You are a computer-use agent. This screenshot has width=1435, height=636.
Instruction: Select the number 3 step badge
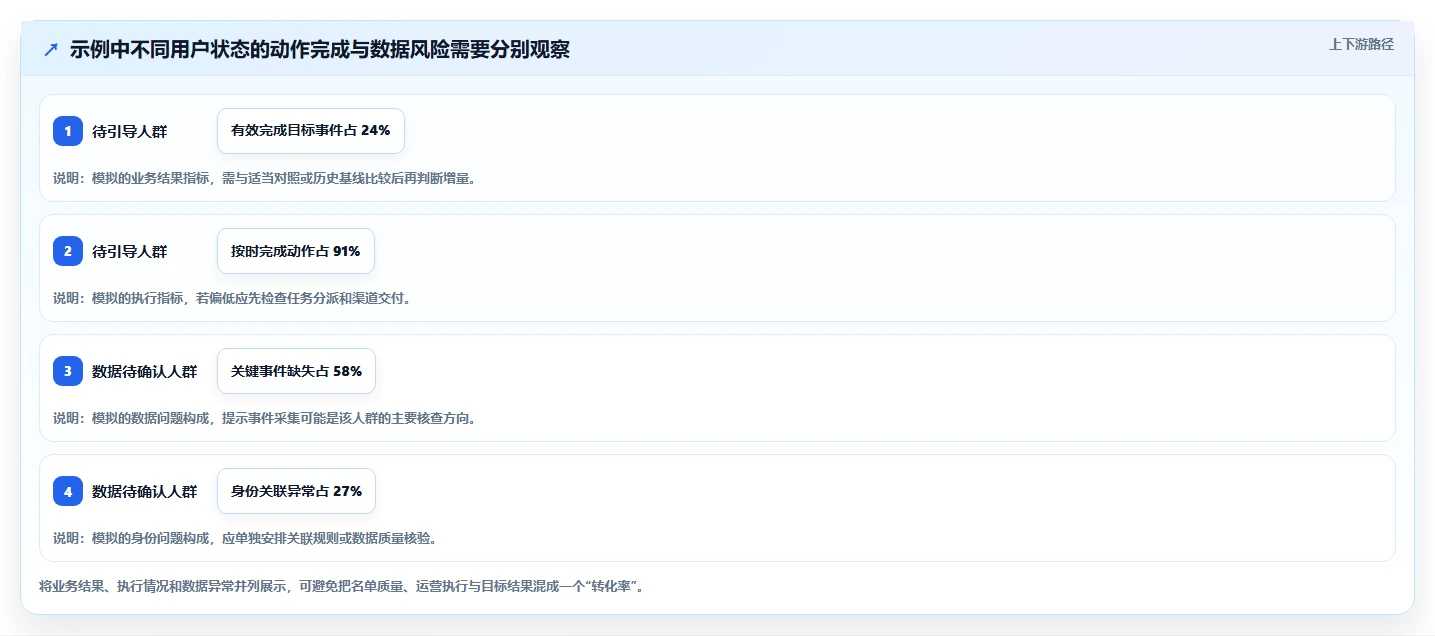[x=68, y=371]
